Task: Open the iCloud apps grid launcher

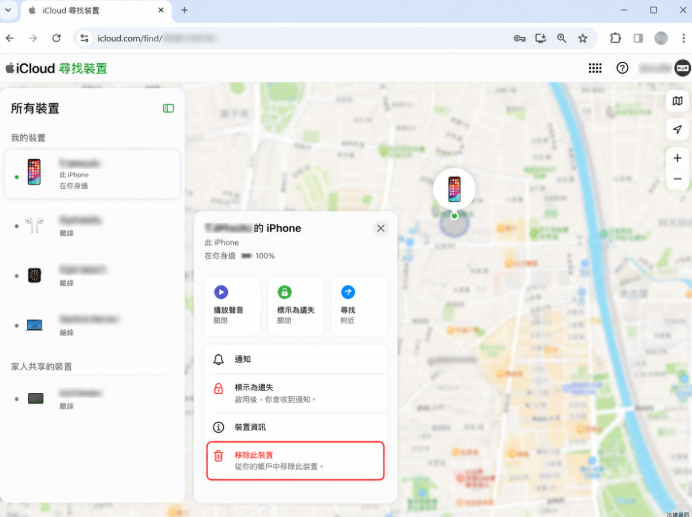Action: pos(595,68)
